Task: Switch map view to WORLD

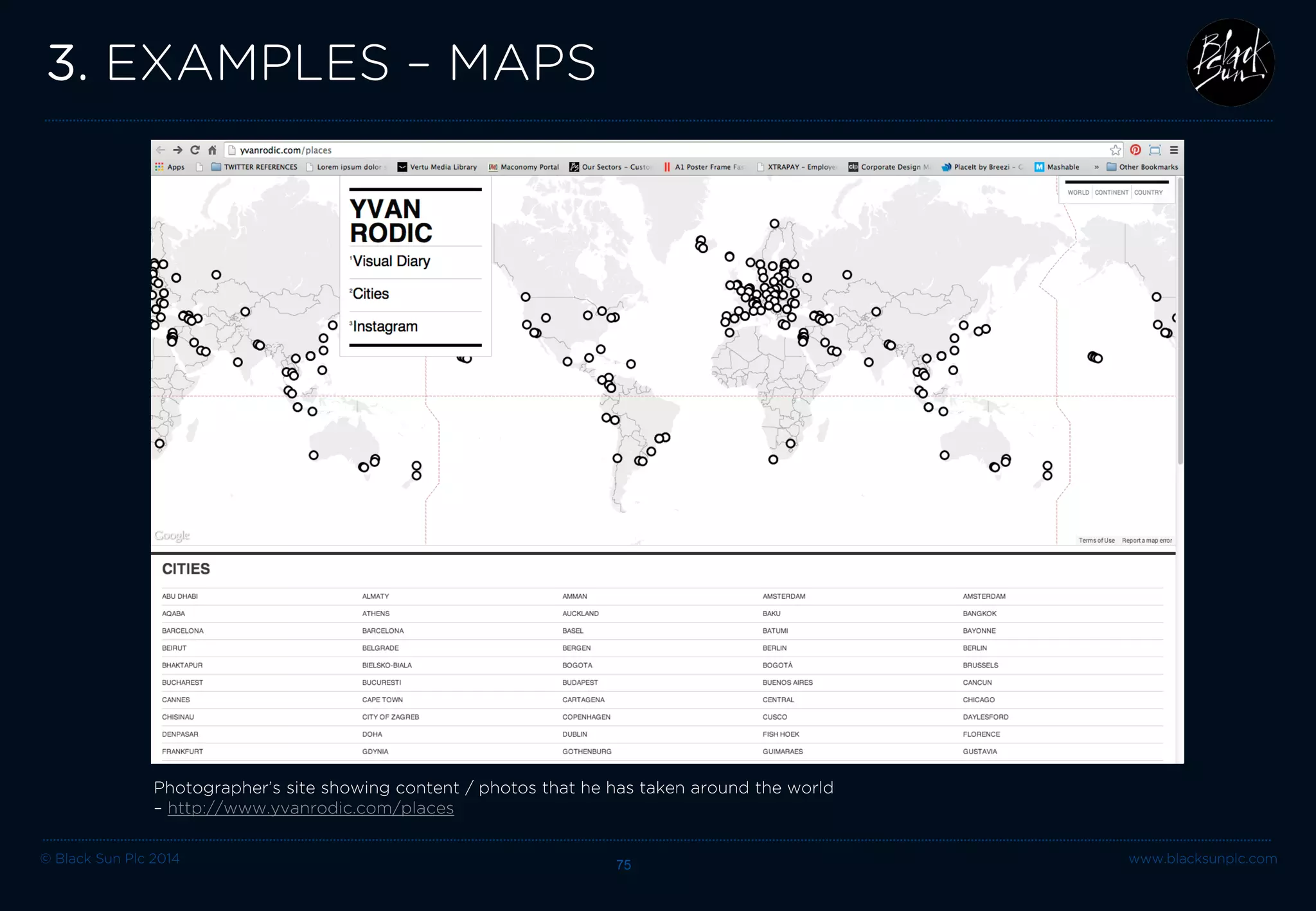Action: click(x=1078, y=193)
